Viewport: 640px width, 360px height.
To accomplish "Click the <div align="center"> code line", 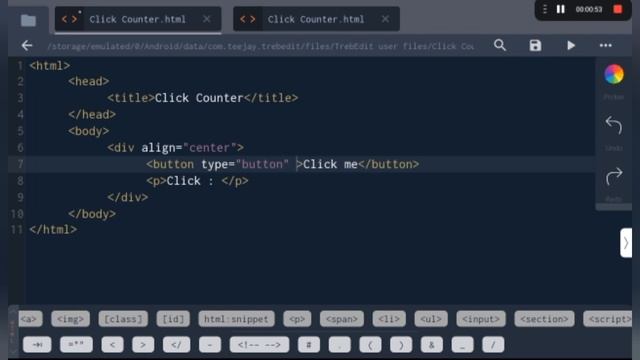I will point(176,147).
